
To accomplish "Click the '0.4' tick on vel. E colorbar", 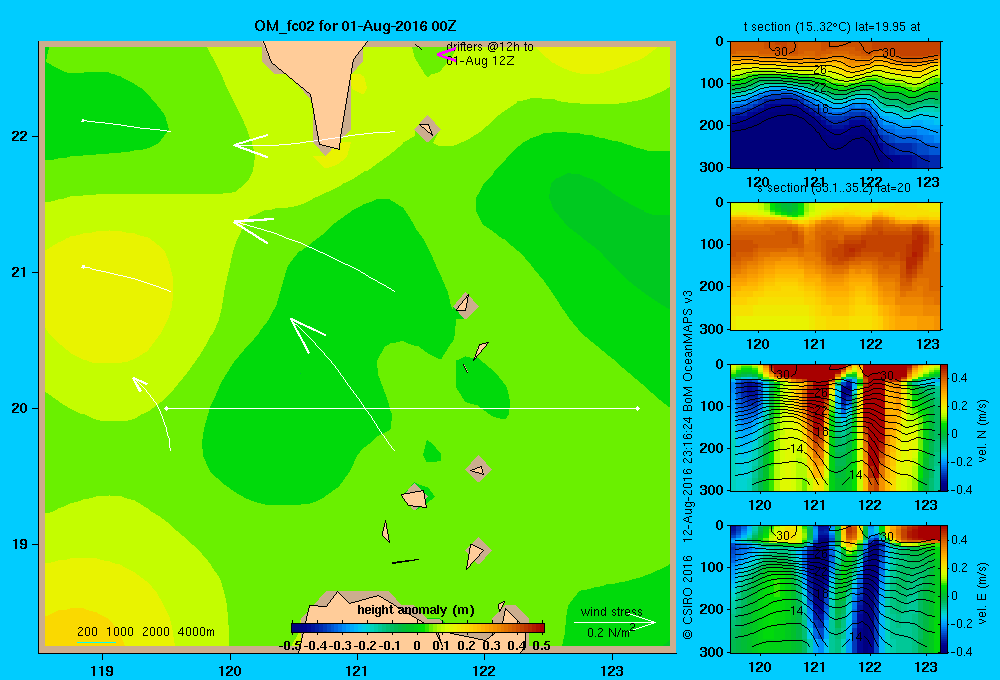I will (x=959, y=540).
